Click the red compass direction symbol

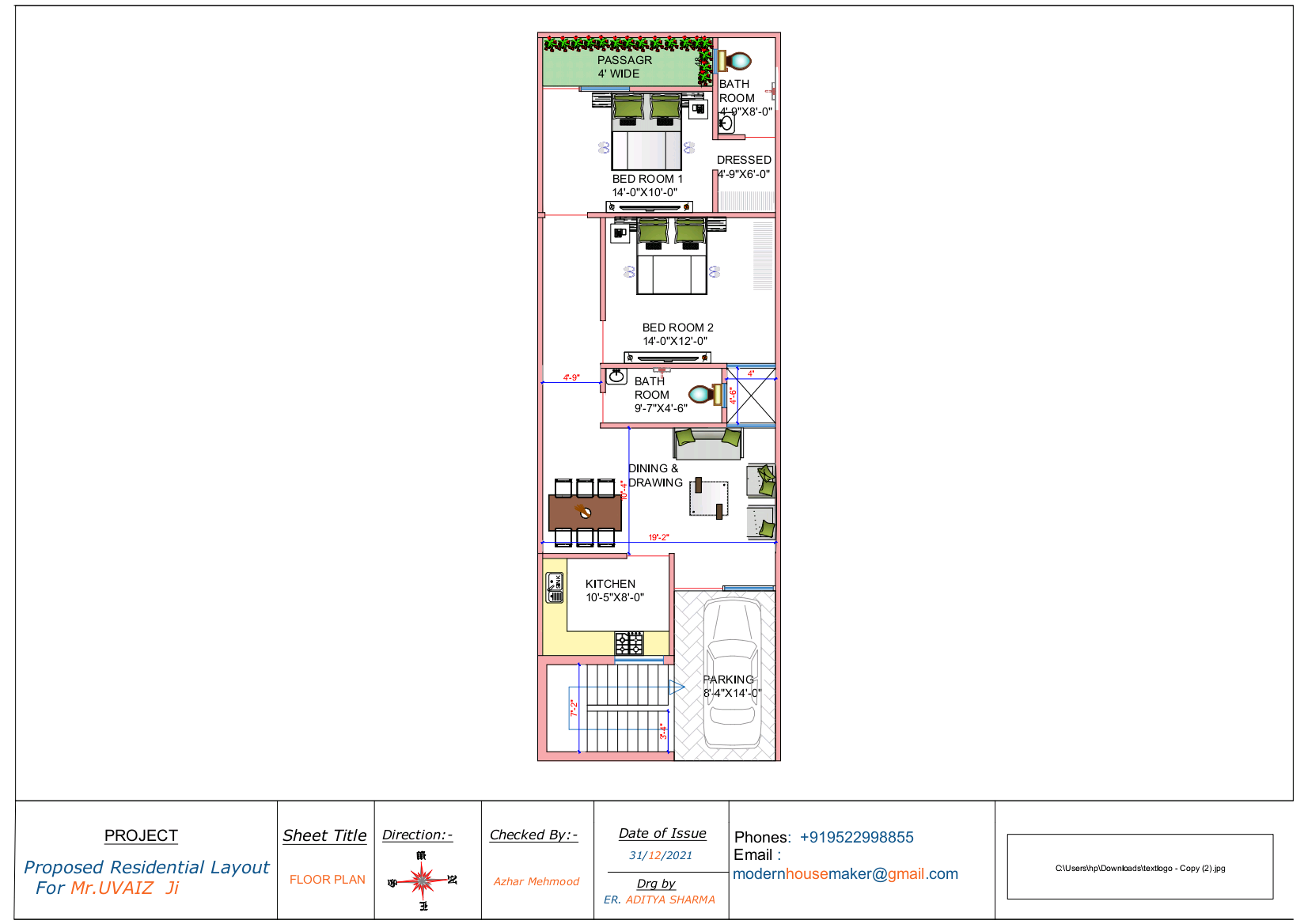423,880
